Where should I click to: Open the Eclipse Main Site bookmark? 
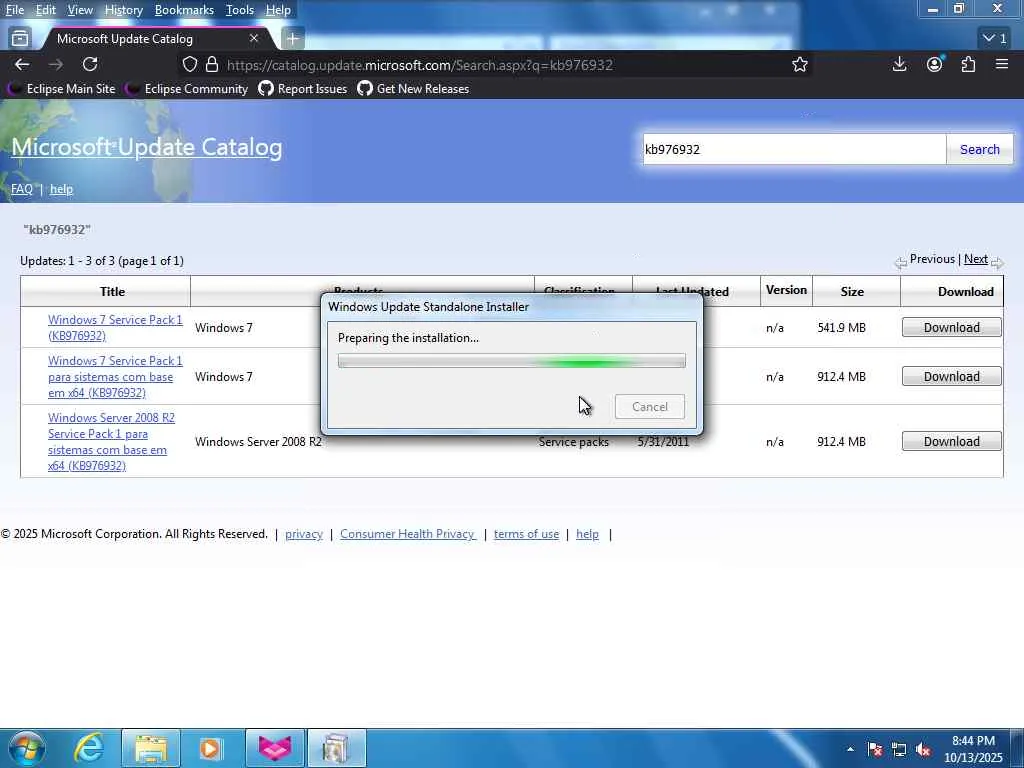[62, 89]
